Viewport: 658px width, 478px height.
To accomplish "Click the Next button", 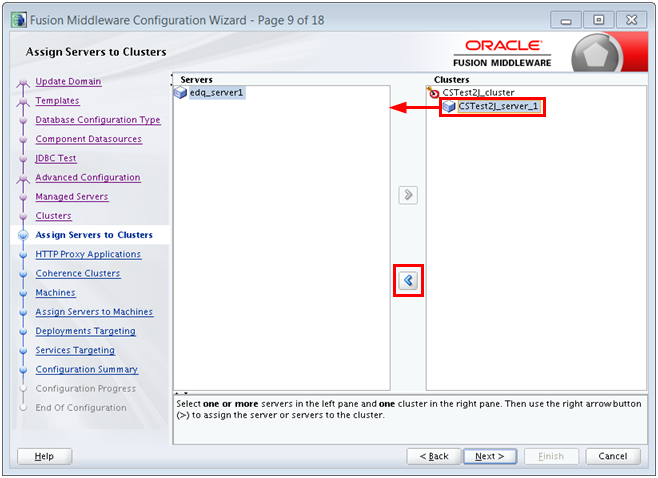I will tap(490, 456).
